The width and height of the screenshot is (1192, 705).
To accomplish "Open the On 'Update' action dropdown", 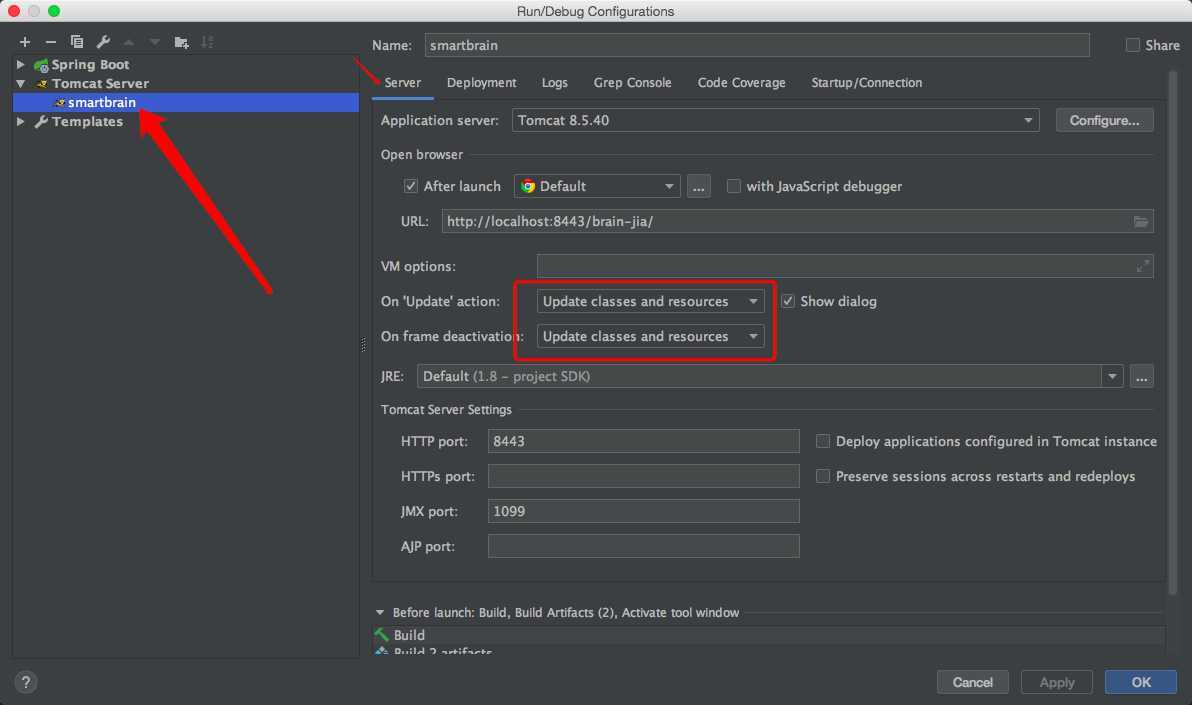I will (x=650, y=301).
